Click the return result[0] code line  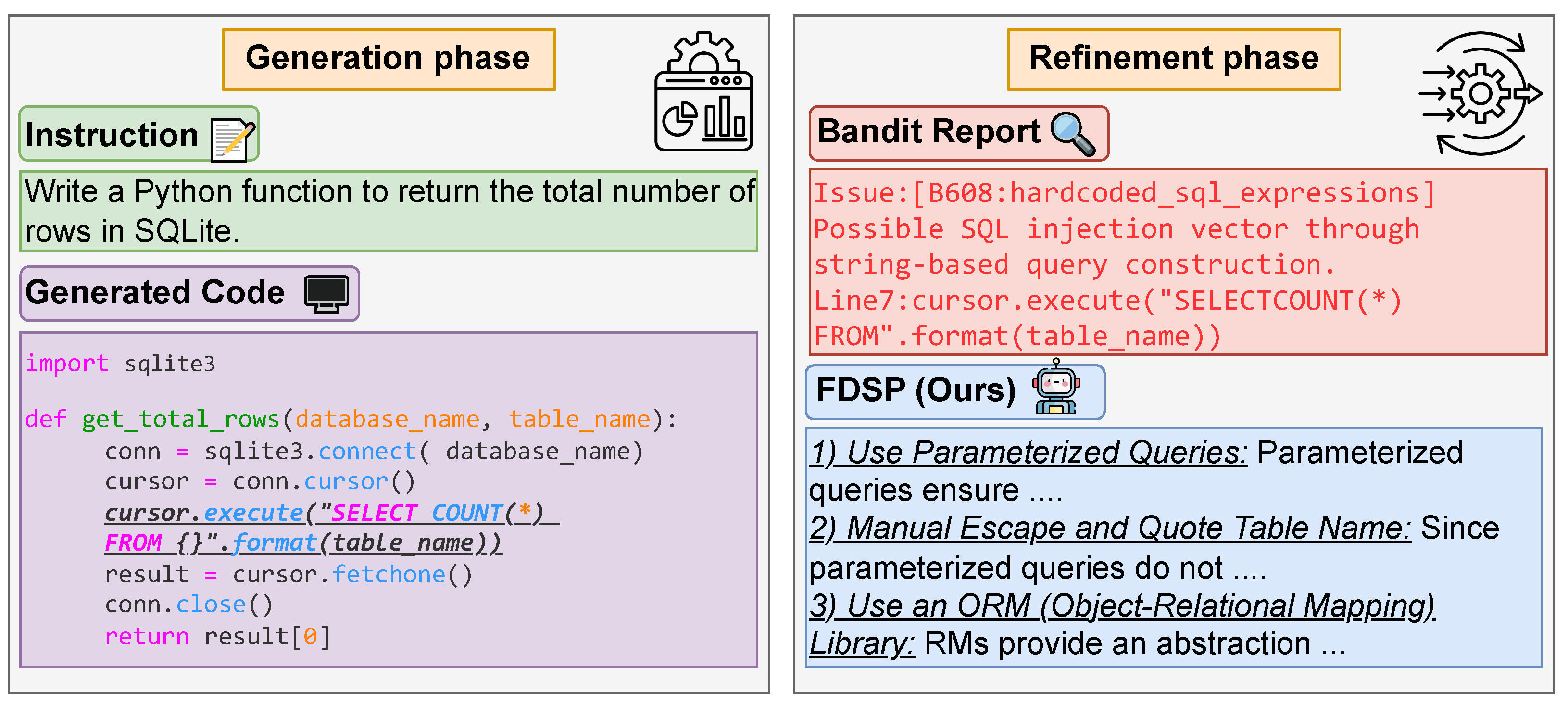217,637
